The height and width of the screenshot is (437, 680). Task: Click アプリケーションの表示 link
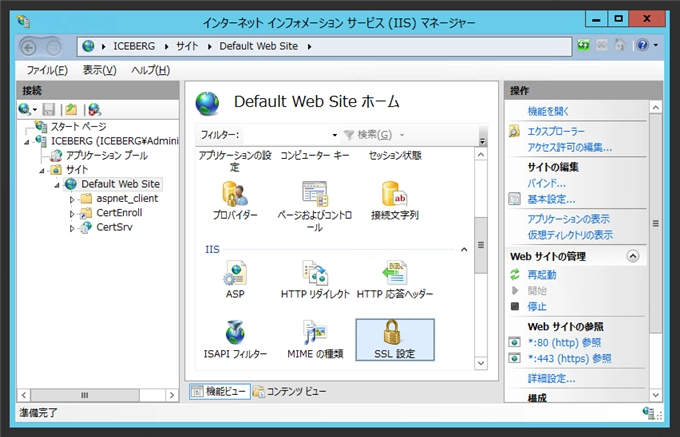point(569,219)
